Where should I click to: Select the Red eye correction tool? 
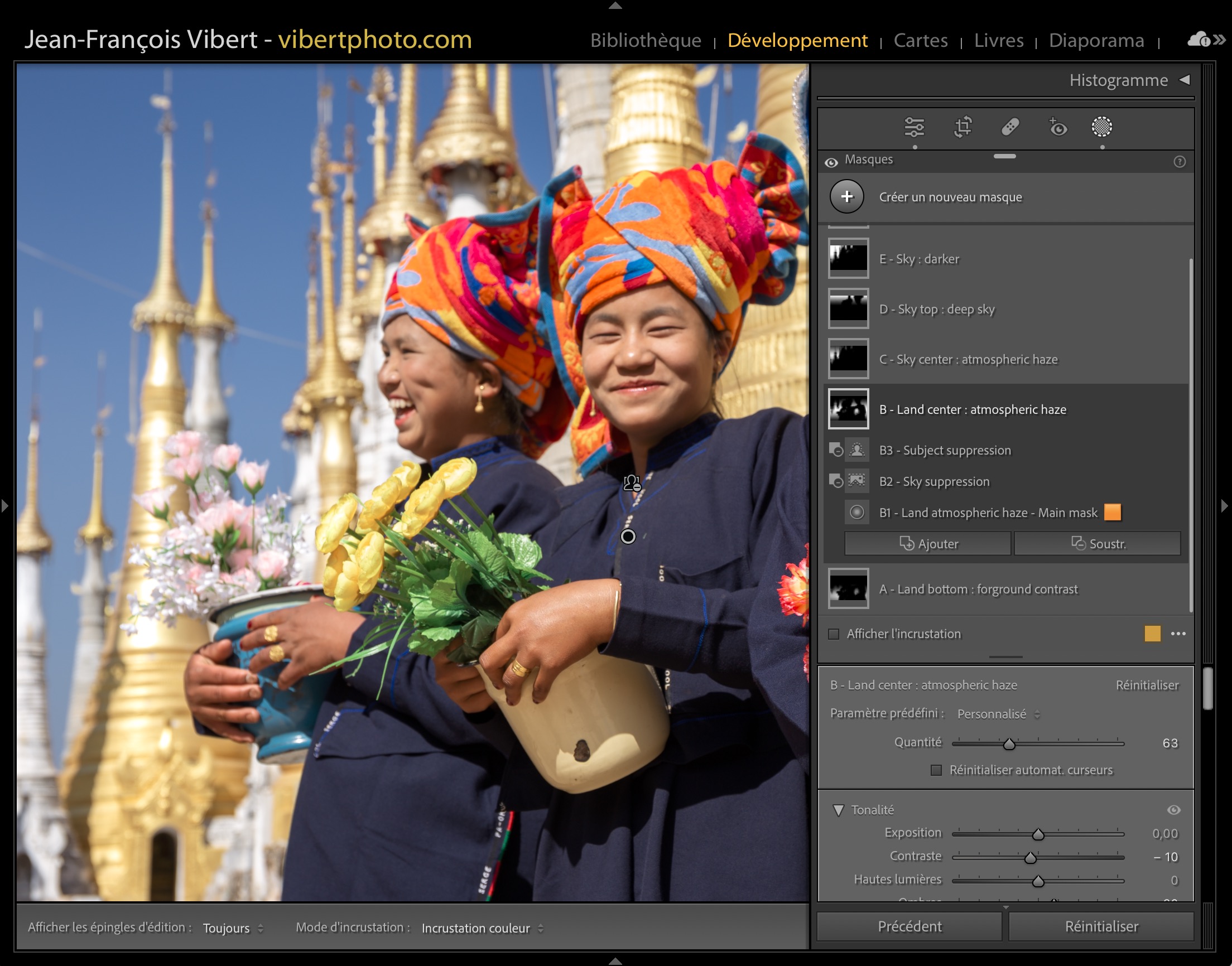[x=1058, y=128]
